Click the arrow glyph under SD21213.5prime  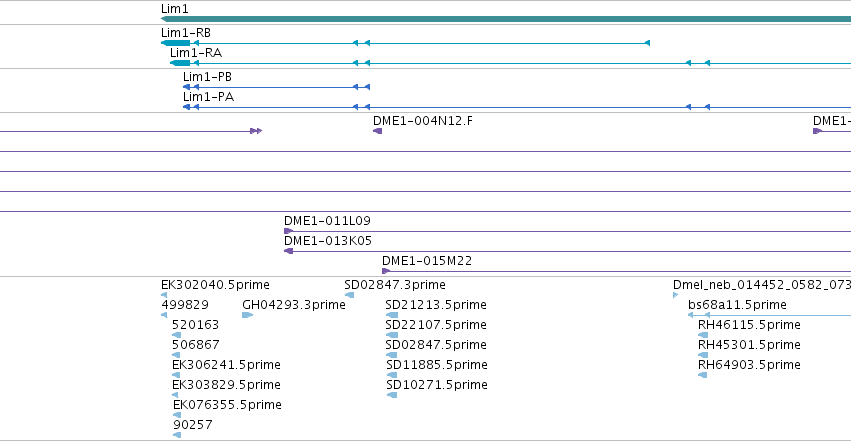(x=392, y=315)
